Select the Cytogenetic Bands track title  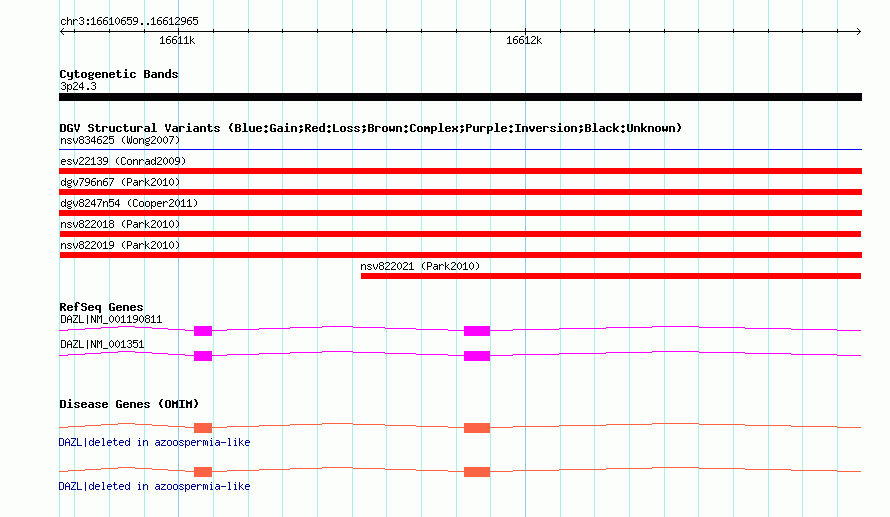119,74
